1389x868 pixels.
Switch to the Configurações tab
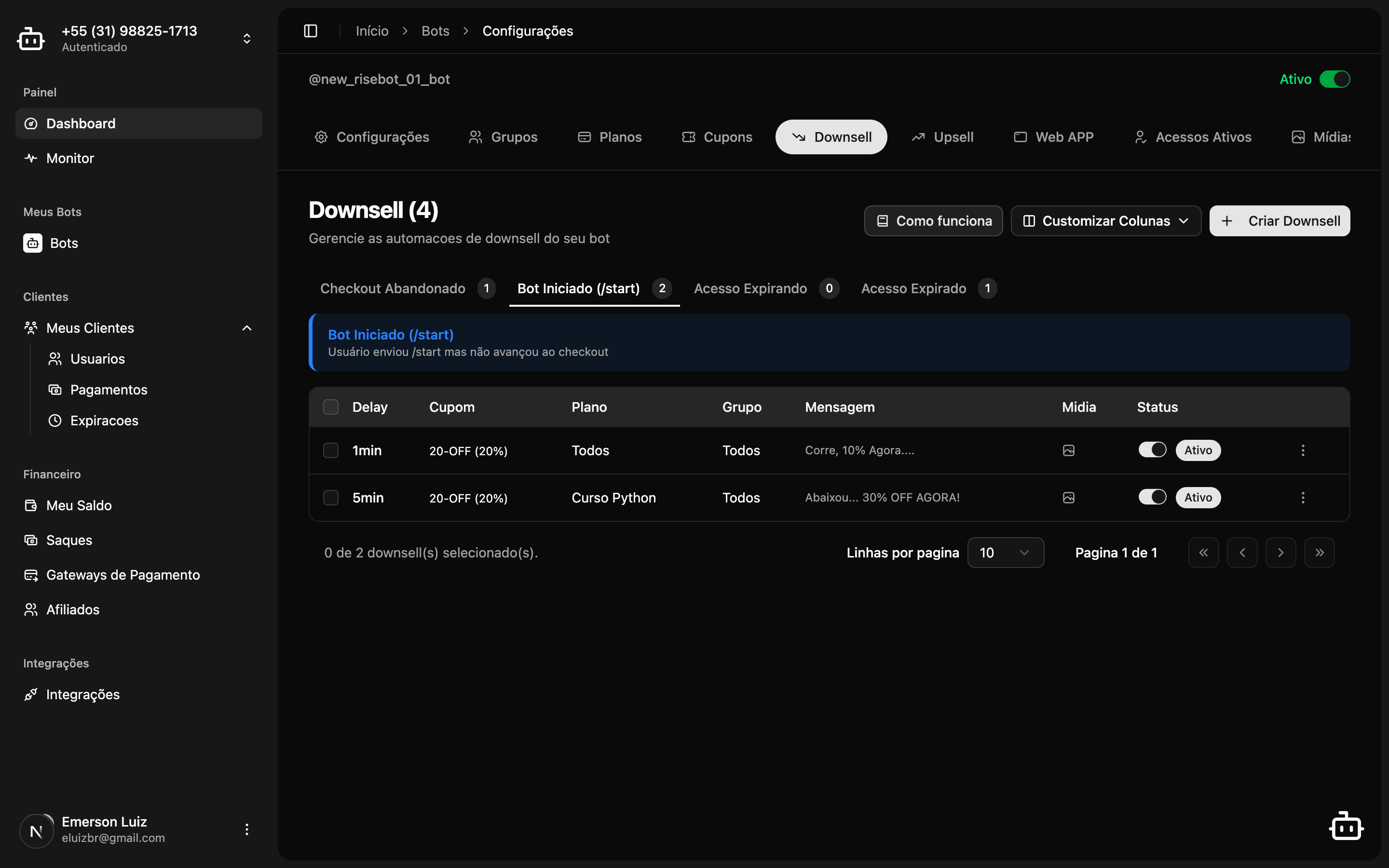pos(372,137)
